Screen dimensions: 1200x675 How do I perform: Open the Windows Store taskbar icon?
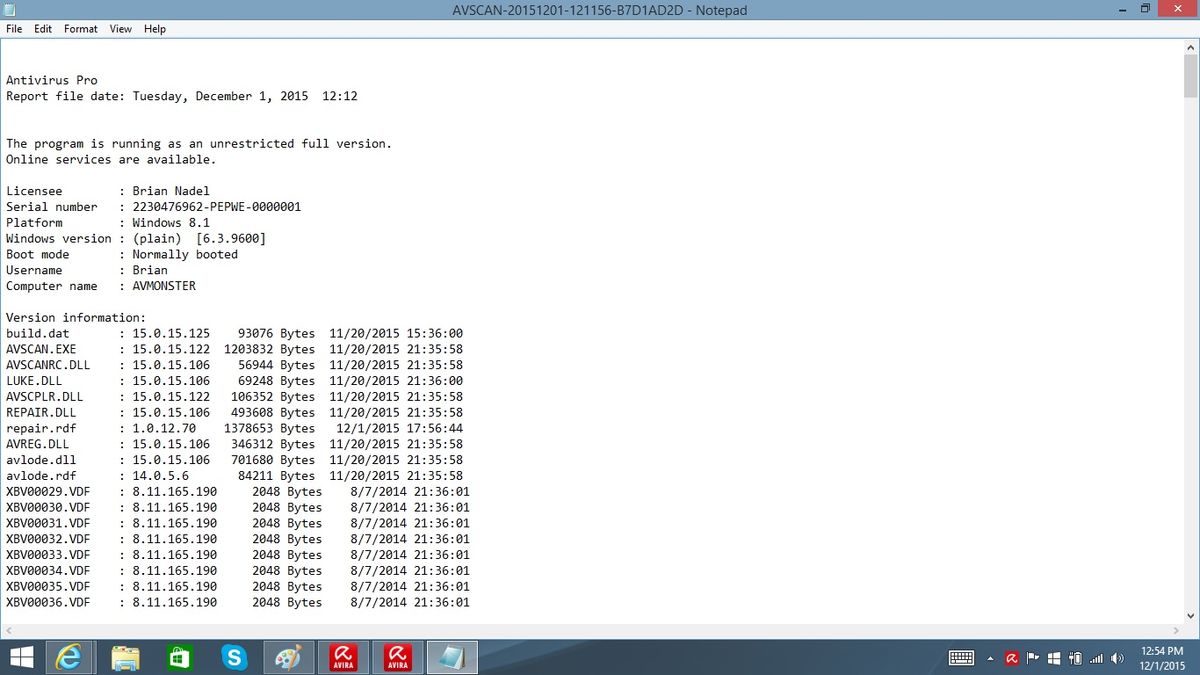[179, 657]
